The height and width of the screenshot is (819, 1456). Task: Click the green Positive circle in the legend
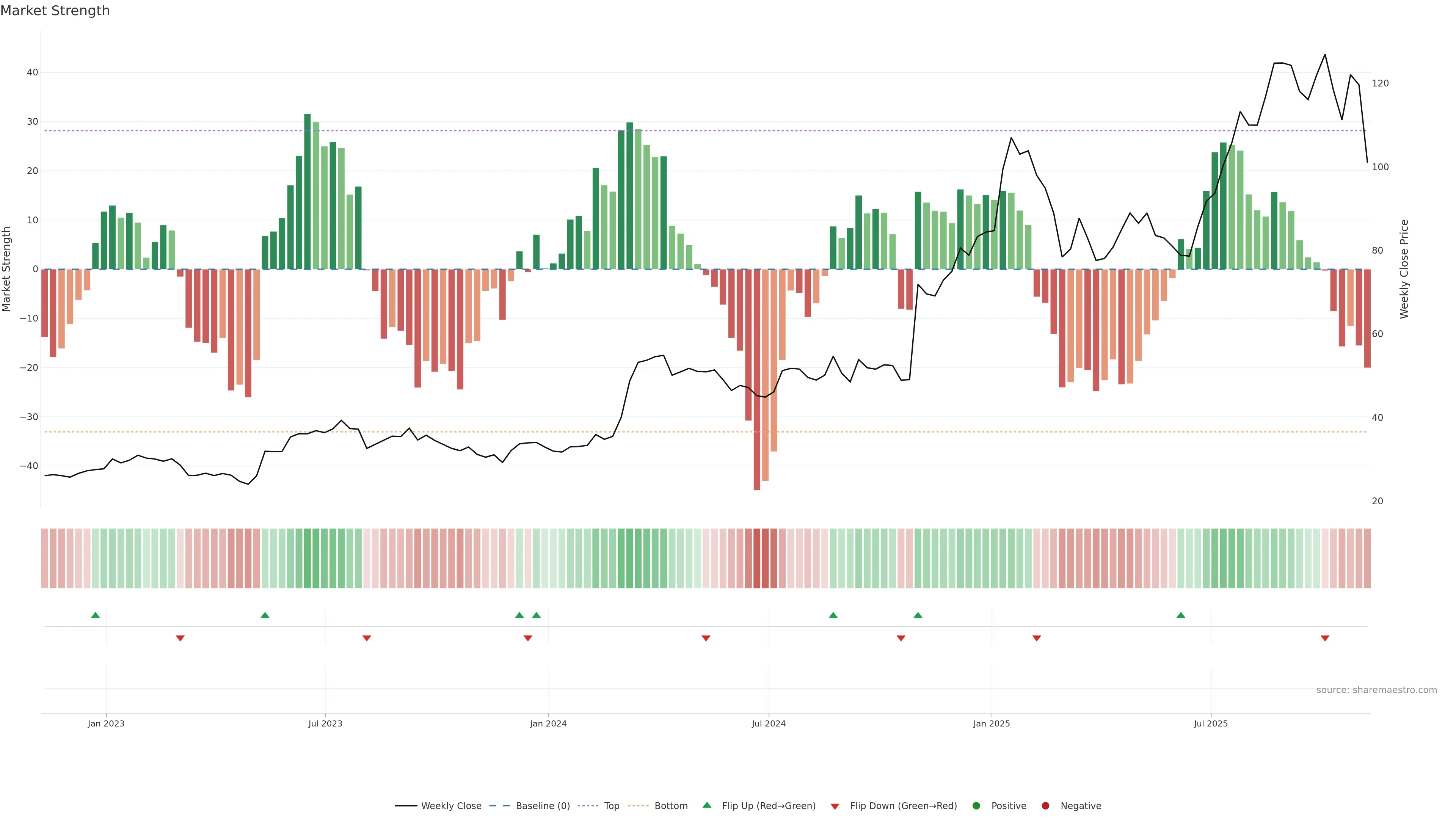click(976, 806)
